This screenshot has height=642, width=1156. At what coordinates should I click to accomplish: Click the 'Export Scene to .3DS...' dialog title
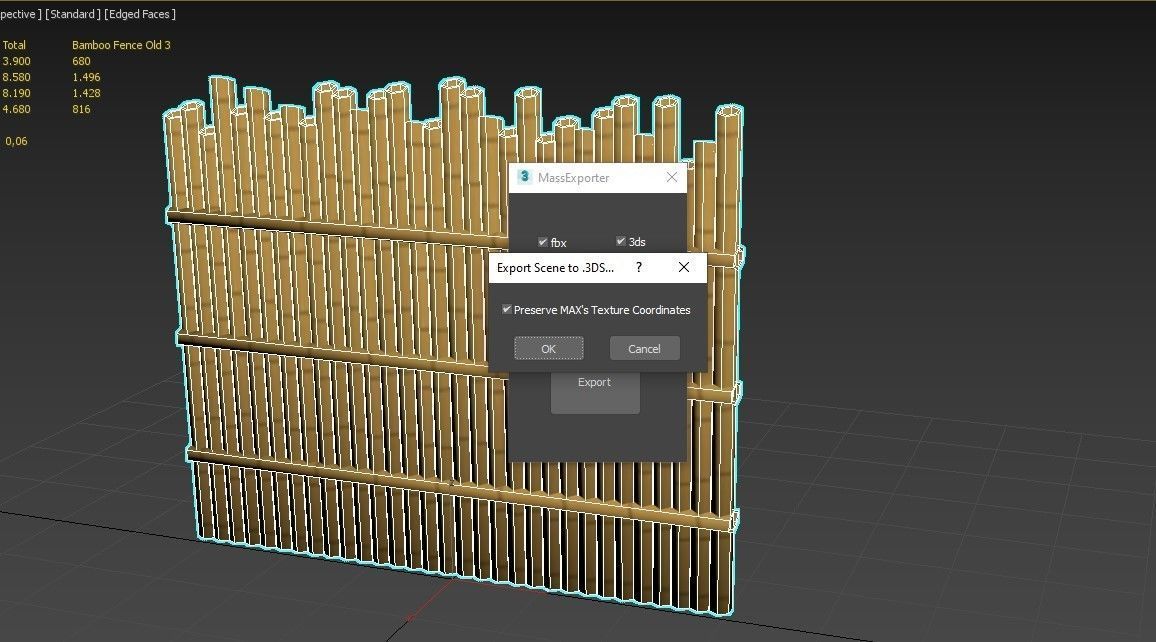(x=555, y=268)
